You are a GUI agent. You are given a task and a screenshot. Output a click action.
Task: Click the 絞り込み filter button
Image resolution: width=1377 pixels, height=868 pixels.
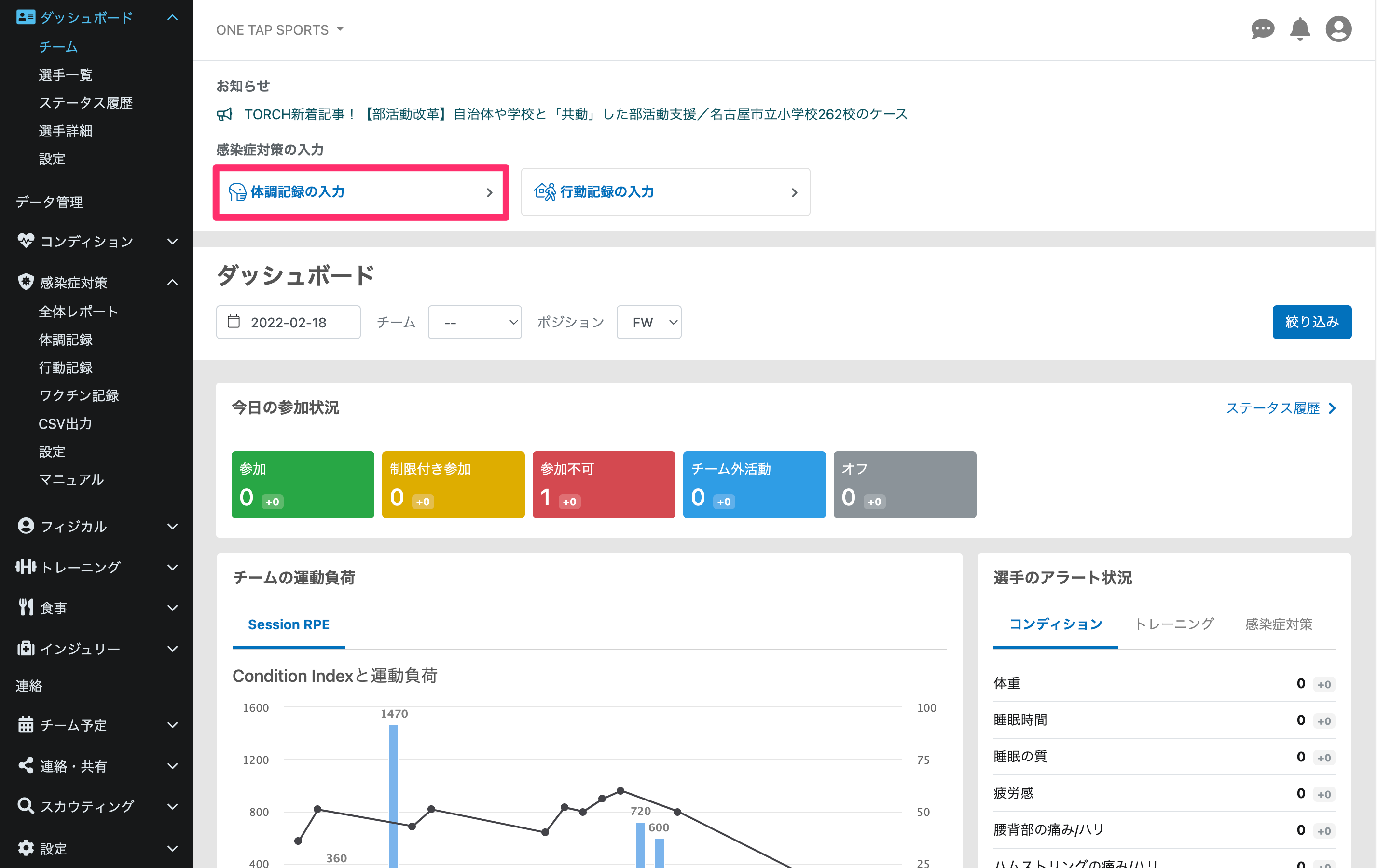(x=1311, y=322)
